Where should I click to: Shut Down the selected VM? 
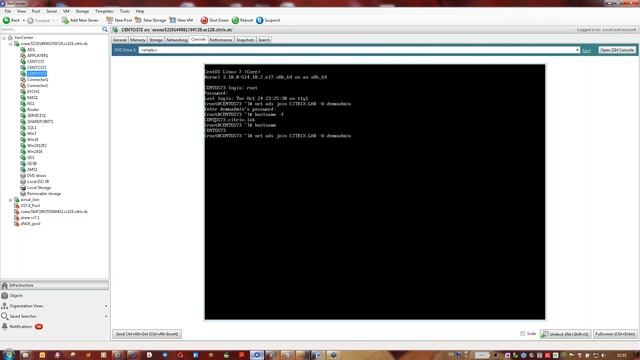pyautogui.click(x=215, y=20)
